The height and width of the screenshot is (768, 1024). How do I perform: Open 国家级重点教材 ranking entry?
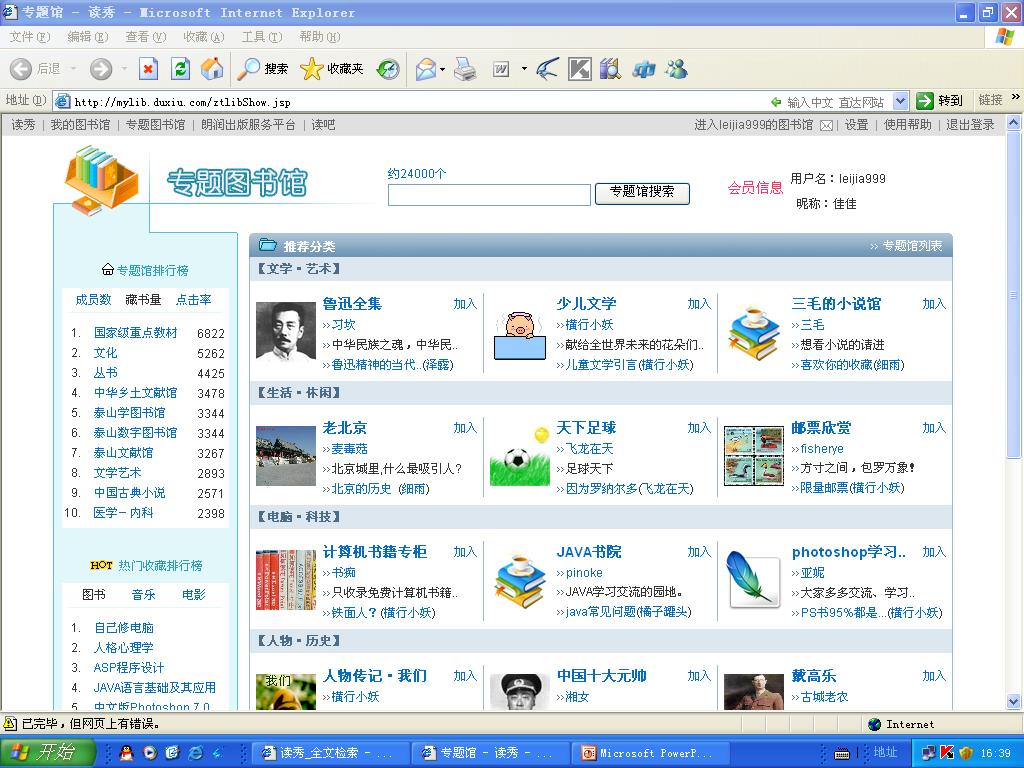point(135,332)
